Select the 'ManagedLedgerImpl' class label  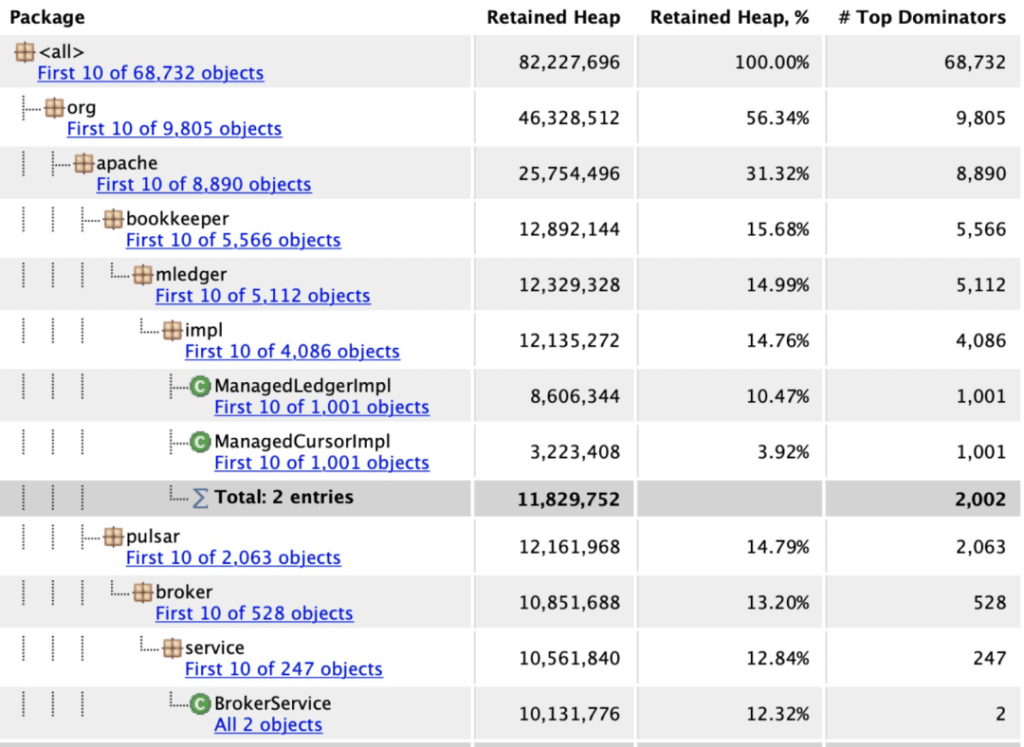pyautogui.click(x=302, y=386)
